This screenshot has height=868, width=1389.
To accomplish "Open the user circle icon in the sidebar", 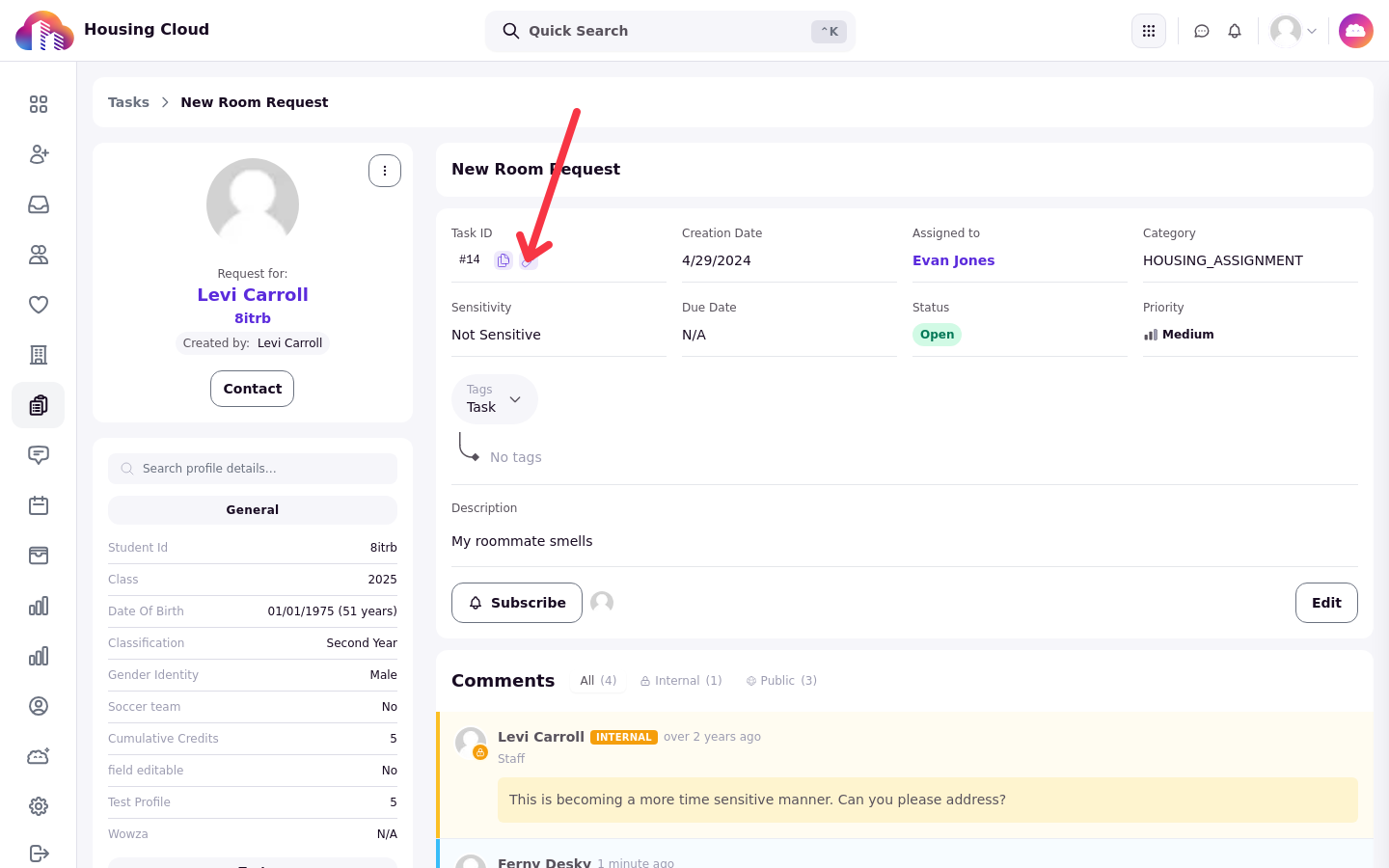I will (39, 706).
